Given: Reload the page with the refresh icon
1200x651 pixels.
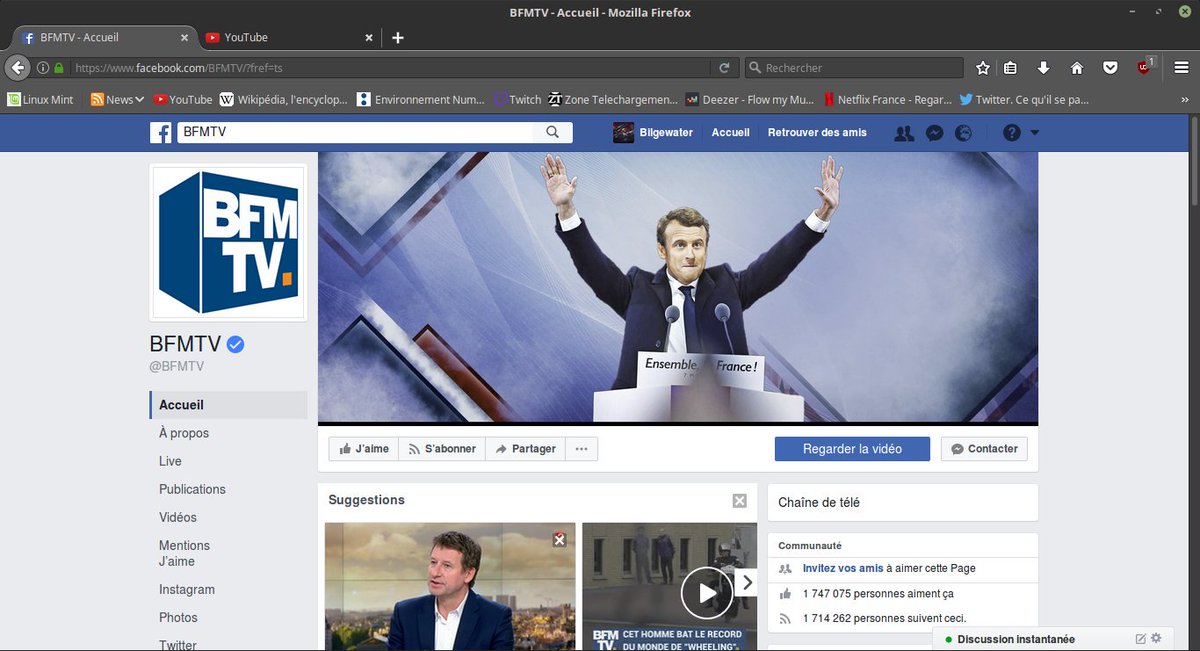Looking at the screenshot, I should pyautogui.click(x=724, y=68).
